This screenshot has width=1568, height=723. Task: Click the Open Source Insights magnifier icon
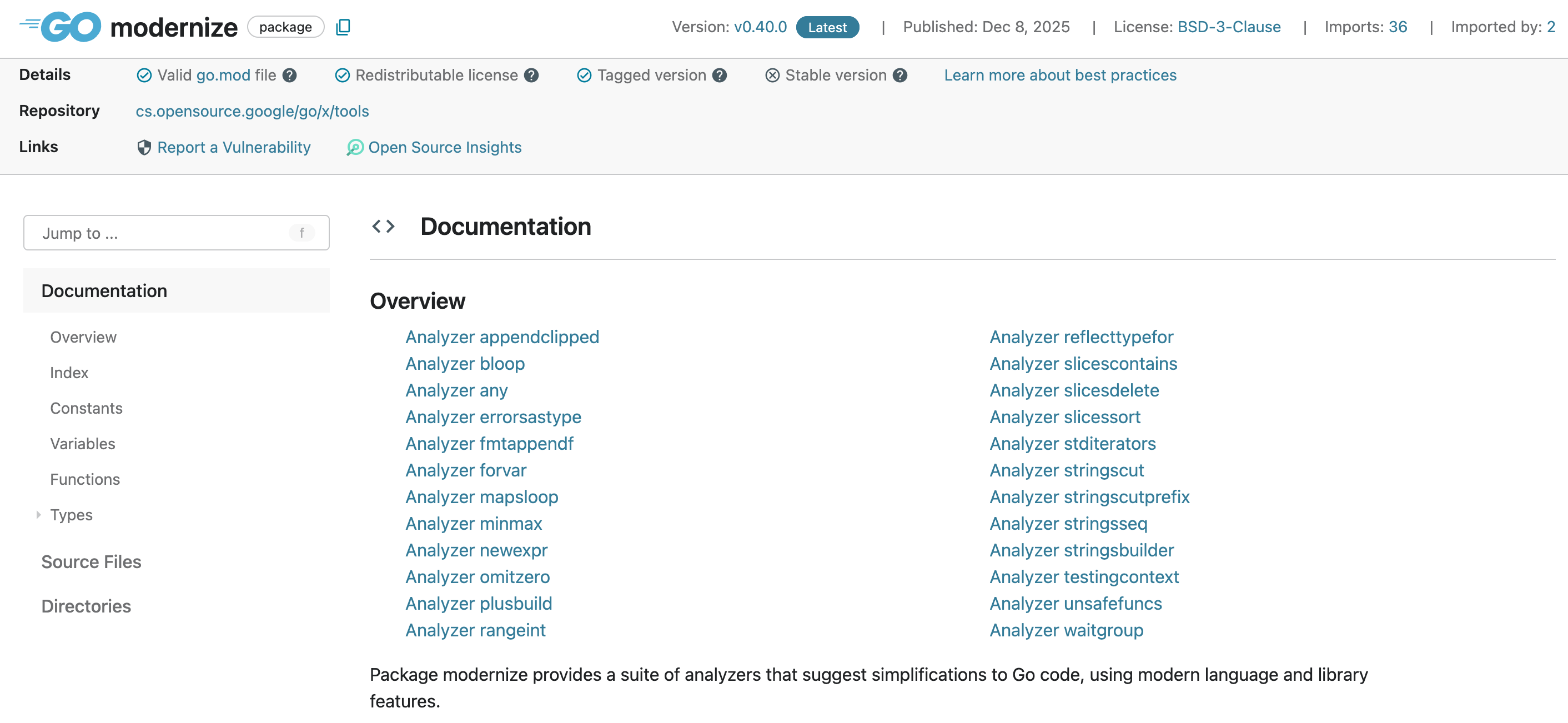coord(355,147)
